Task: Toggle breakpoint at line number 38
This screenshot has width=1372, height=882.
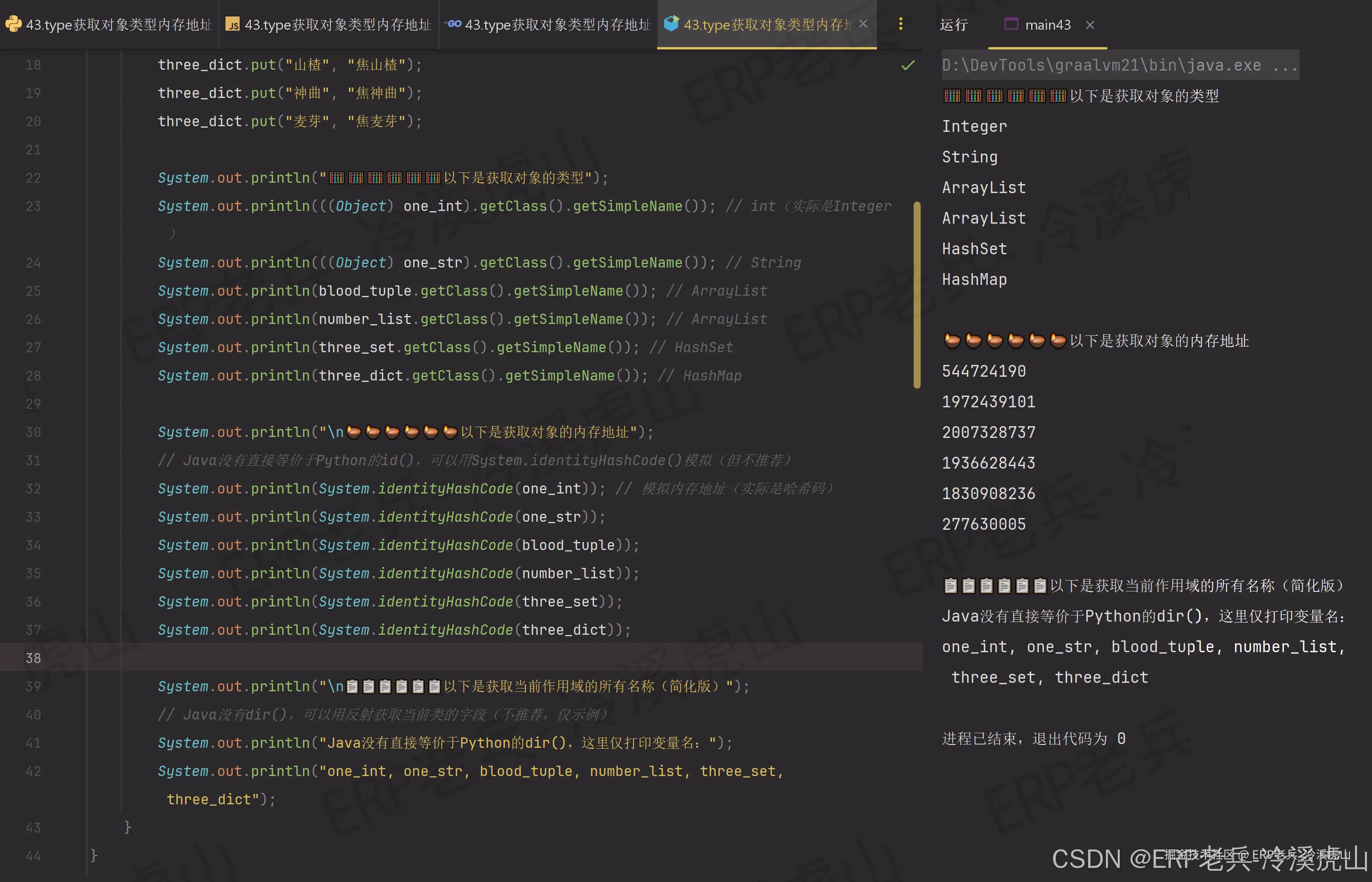Action: pyautogui.click(x=33, y=658)
